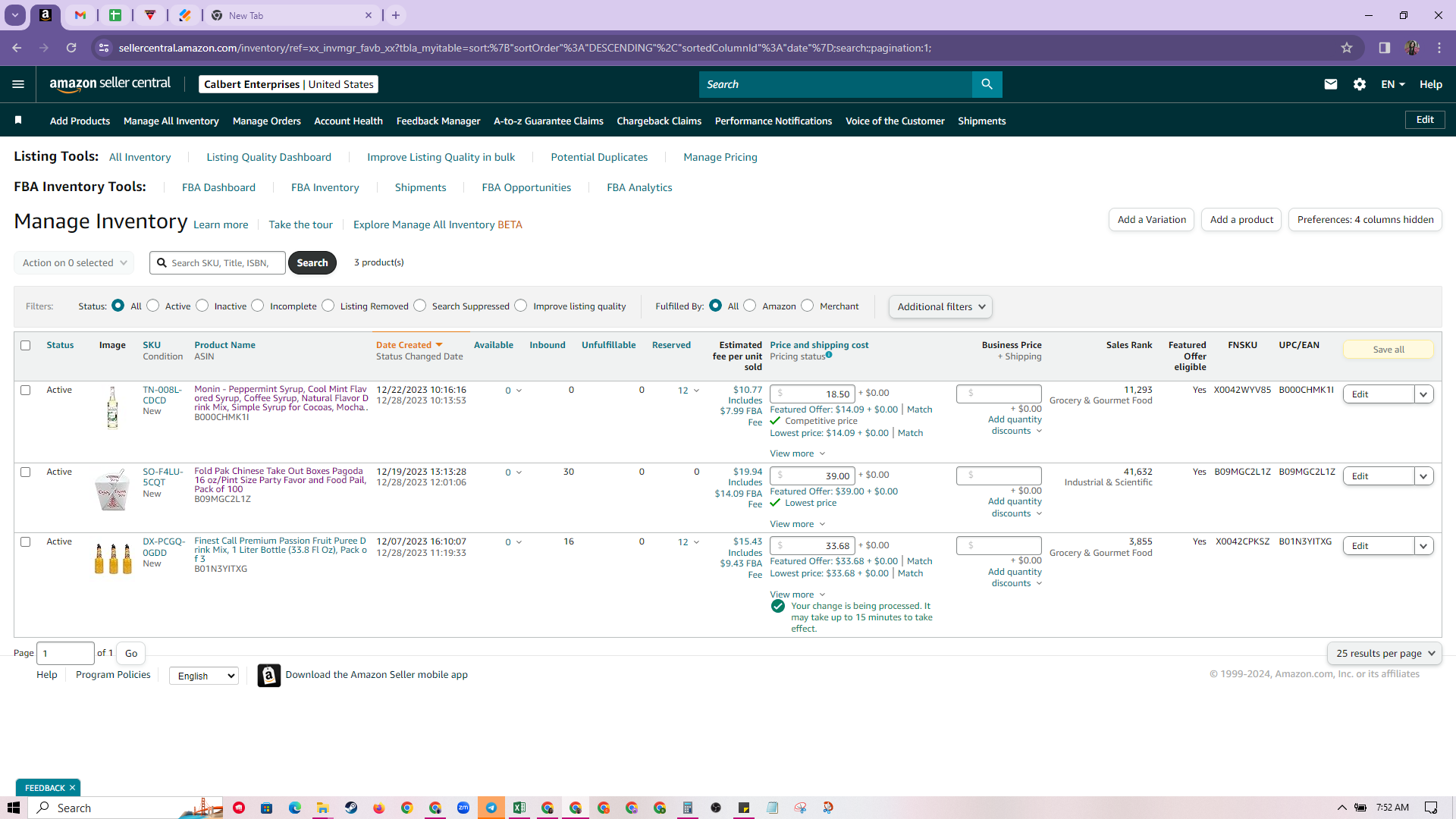Open the 25 results per page dropdown
The width and height of the screenshot is (1456, 819).
[1385, 653]
